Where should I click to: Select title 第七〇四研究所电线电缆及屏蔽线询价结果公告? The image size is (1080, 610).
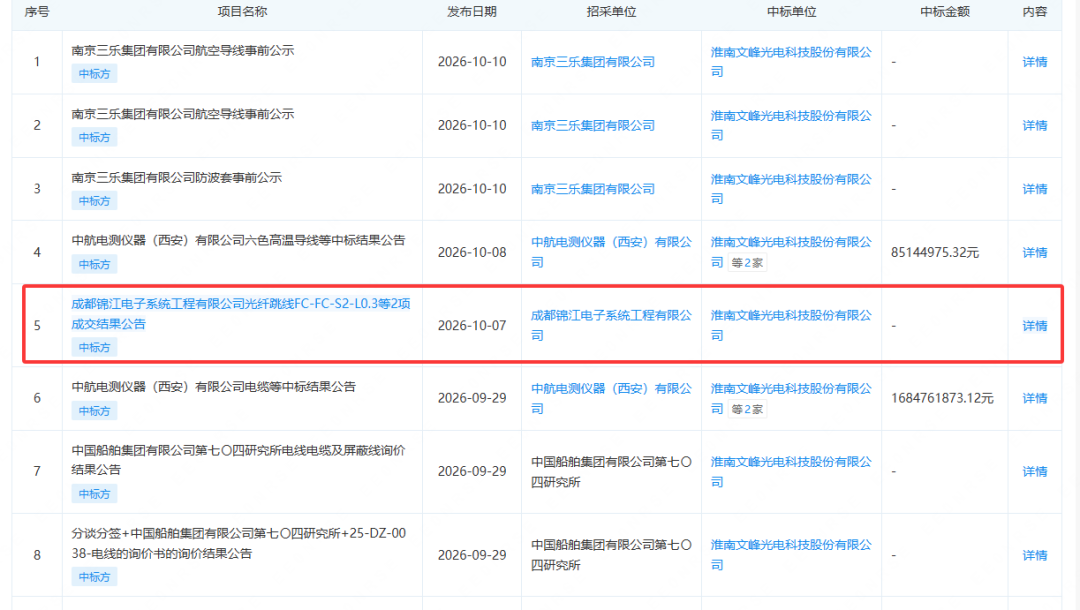(x=238, y=460)
